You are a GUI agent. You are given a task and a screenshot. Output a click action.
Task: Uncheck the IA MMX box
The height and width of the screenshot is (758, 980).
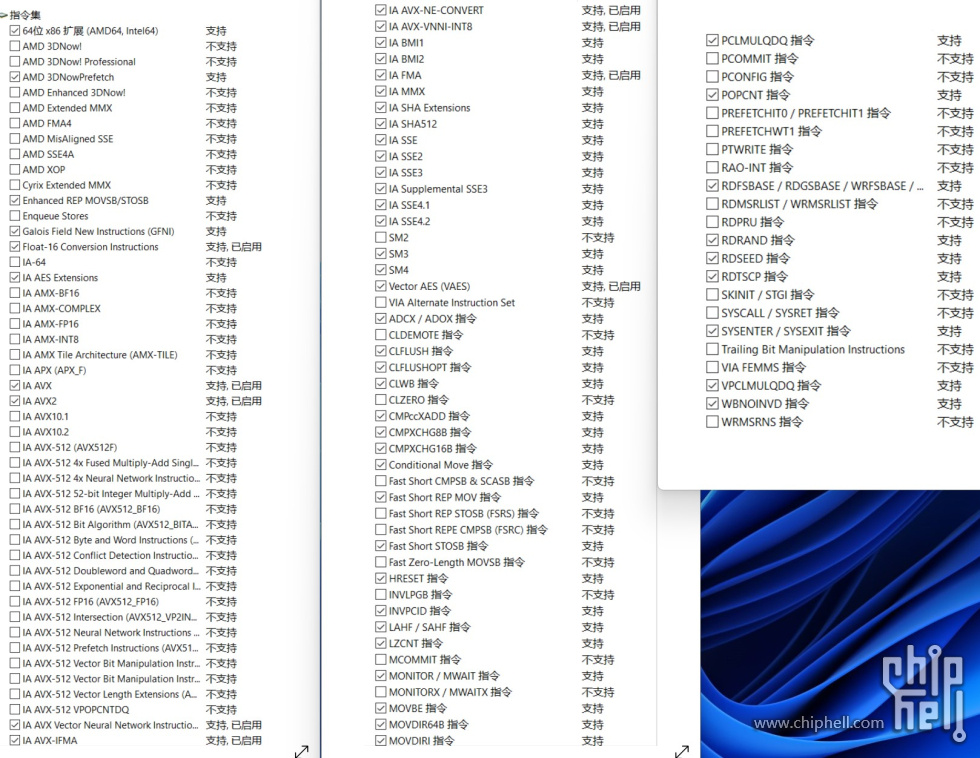[381, 91]
